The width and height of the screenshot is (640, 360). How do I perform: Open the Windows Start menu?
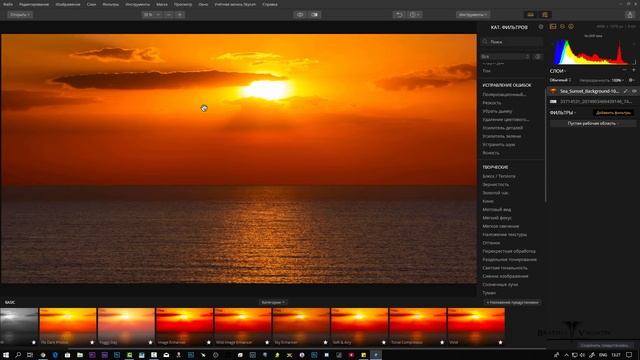(x=6, y=355)
